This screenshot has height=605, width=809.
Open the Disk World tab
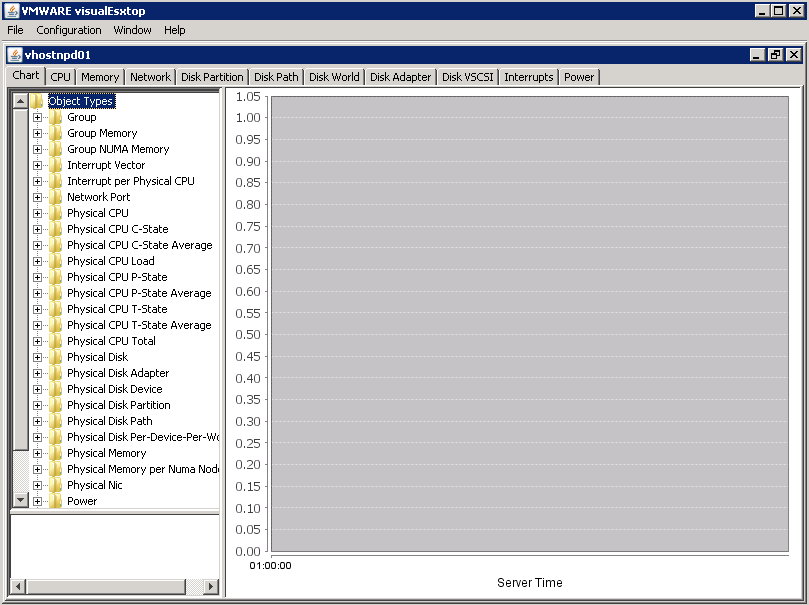pyautogui.click(x=334, y=77)
